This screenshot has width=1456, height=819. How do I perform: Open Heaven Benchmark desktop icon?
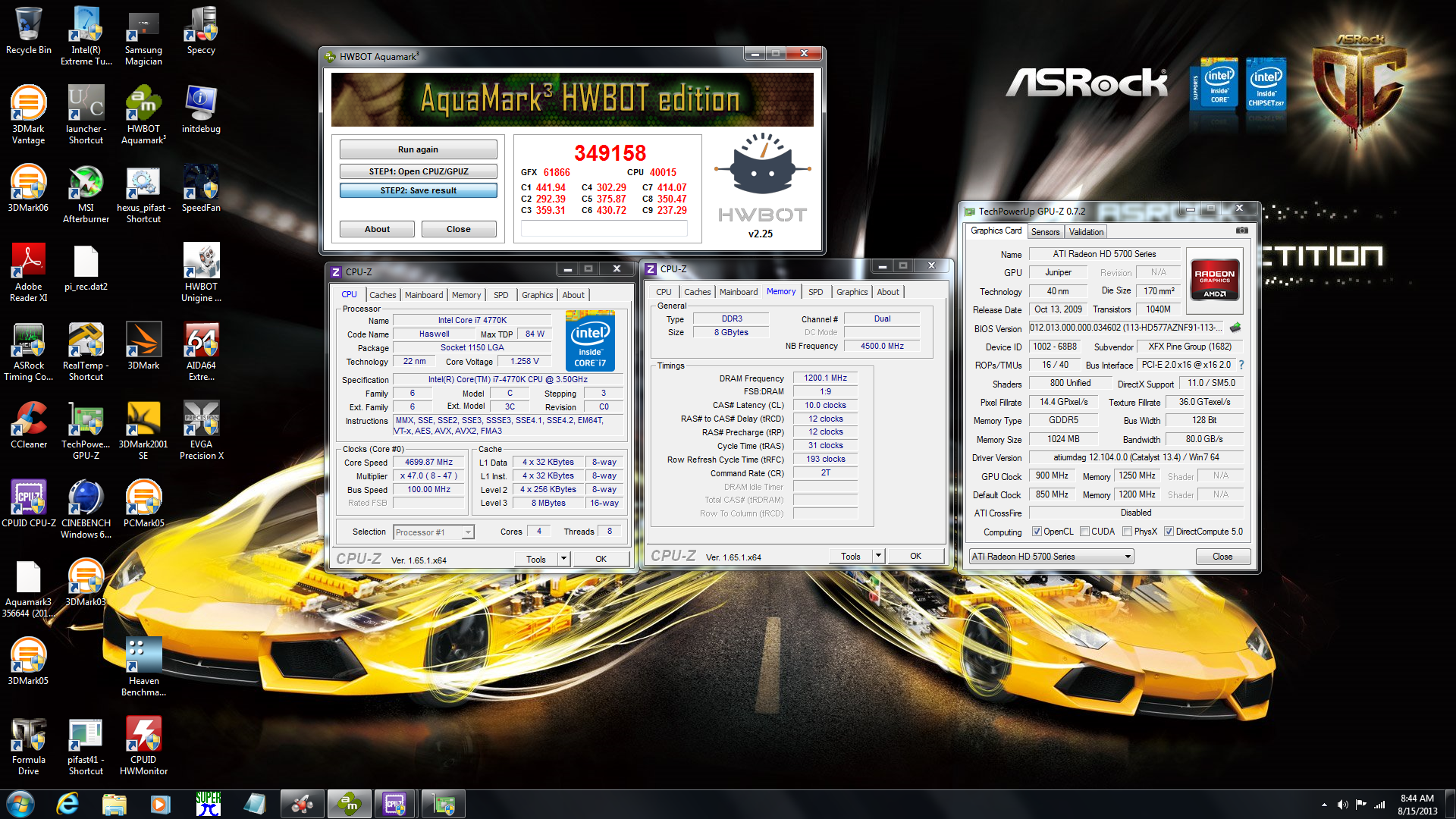pyautogui.click(x=143, y=667)
